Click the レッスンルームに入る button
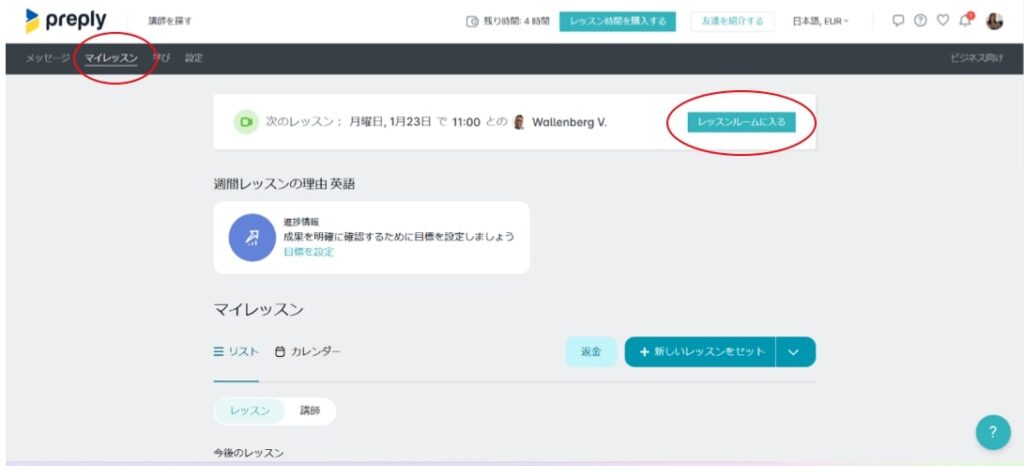Viewport: 1024px width, 466px height. 741,122
